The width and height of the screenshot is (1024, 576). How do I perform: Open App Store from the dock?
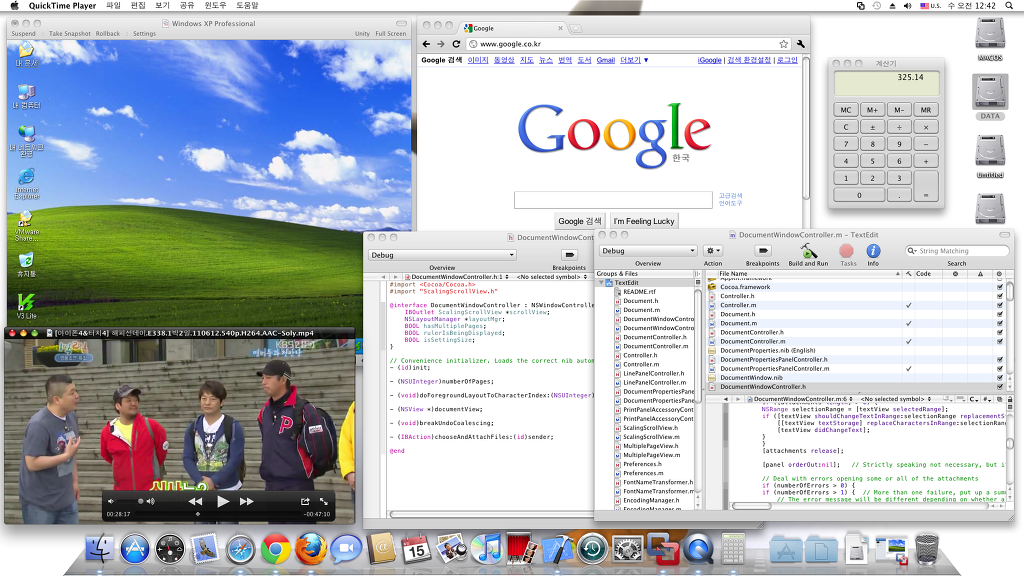(135, 549)
